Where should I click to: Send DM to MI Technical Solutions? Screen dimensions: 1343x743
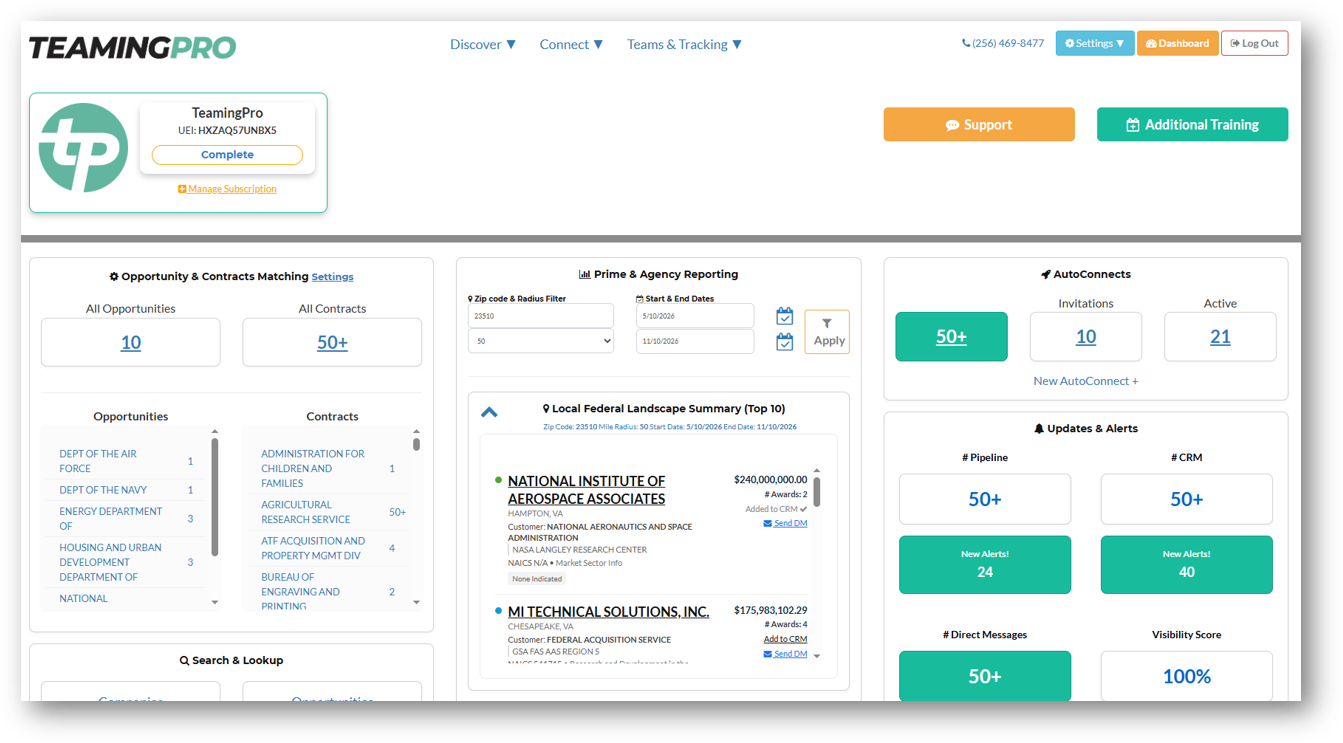[785, 654]
